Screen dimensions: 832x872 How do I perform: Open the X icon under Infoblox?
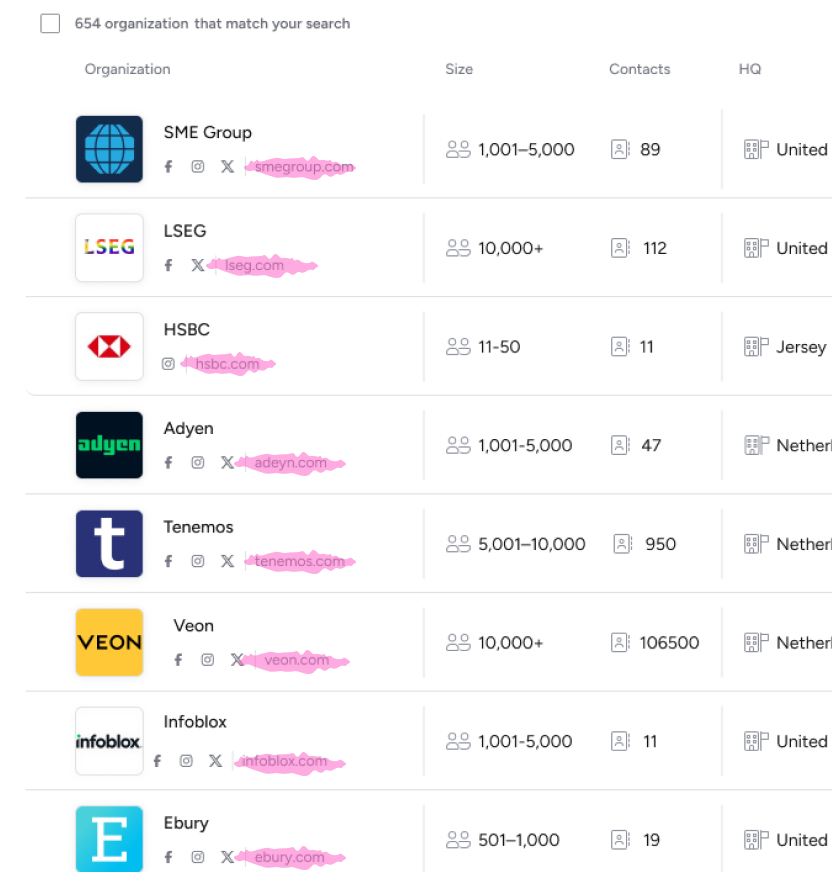(215, 761)
